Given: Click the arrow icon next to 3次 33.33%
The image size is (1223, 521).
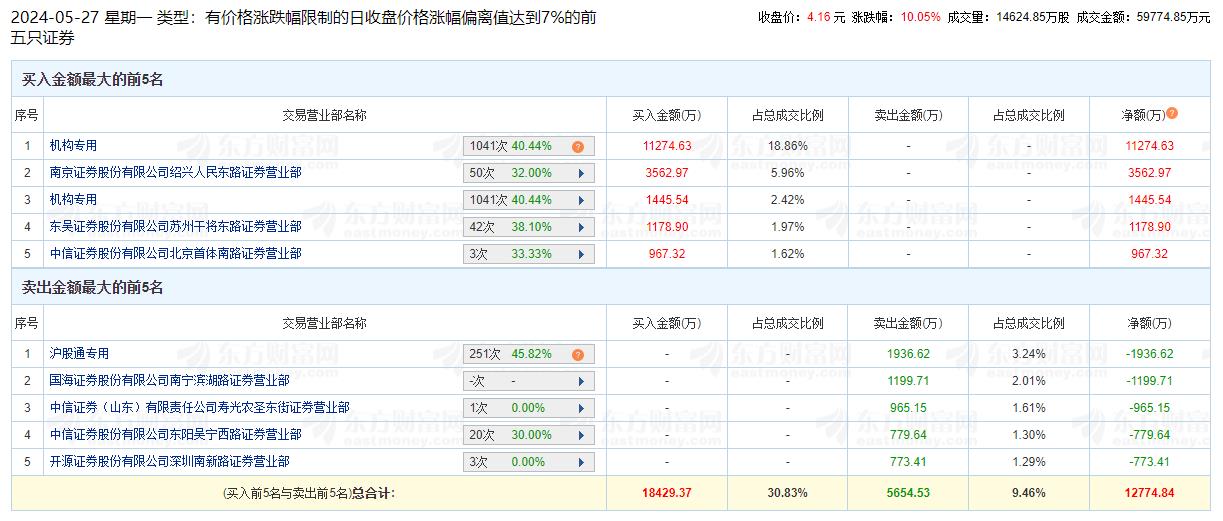Looking at the screenshot, I should pyautogui.click(x=581, y=254).
